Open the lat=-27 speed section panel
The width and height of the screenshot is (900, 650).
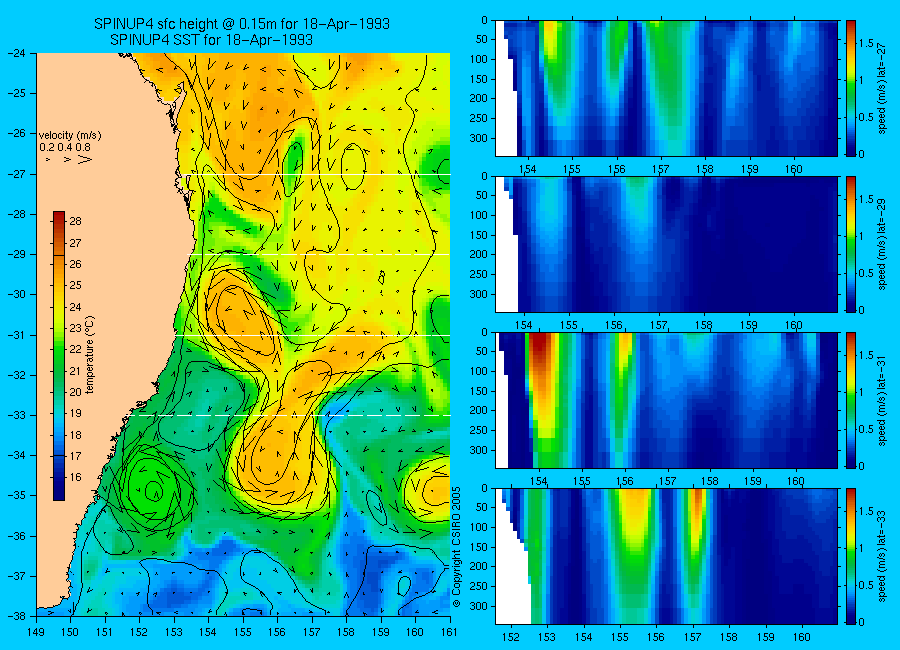click(666, 88)
